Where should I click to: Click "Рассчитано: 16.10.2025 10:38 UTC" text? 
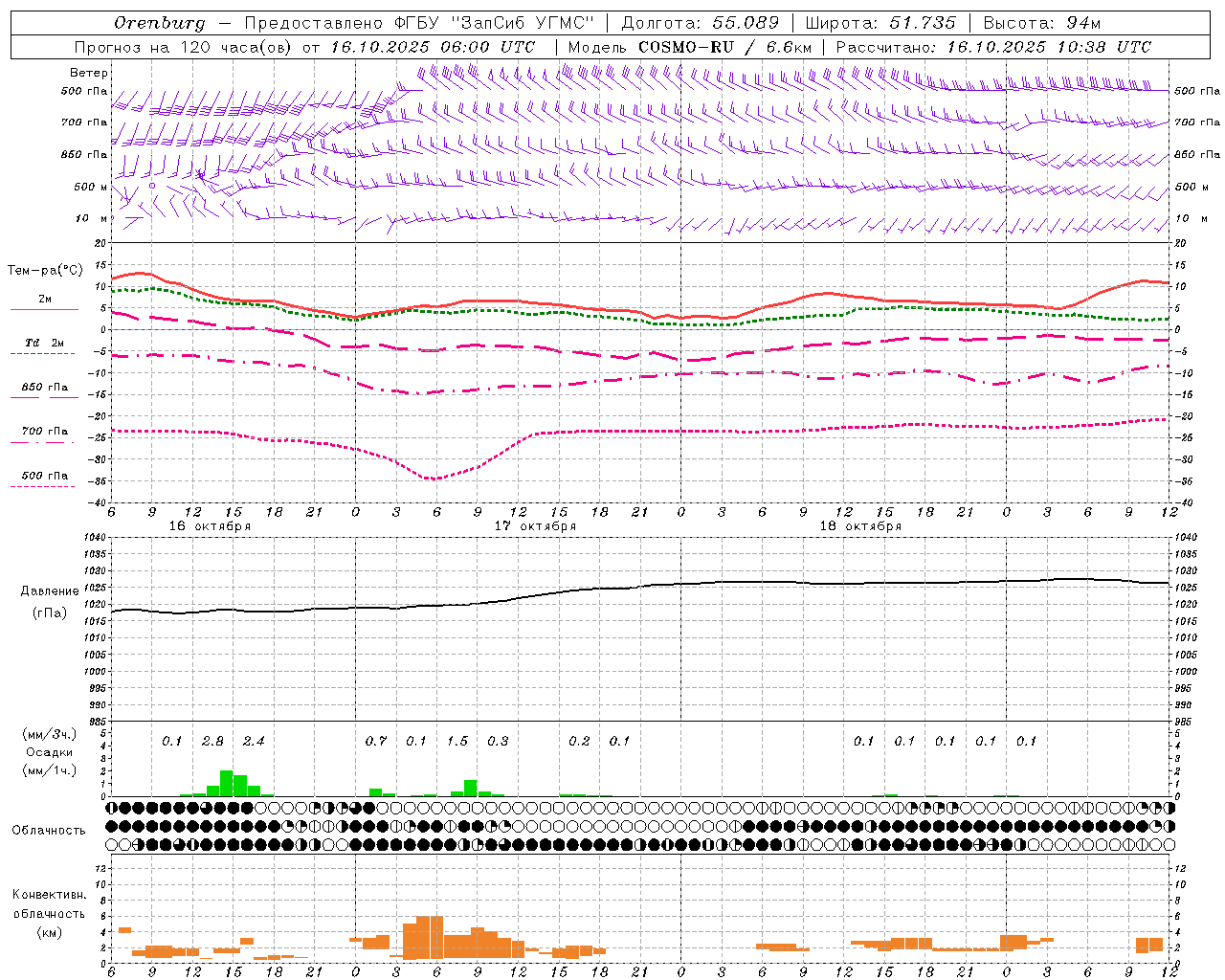click(993, 47)
